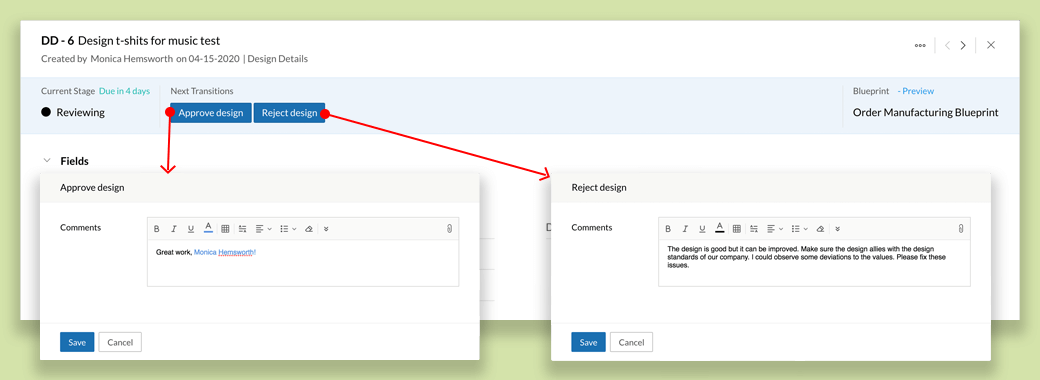Insert table in Approve design comment toolbar
The width and height of the screenshot is (1040, 380).
[x=226, y=229]
